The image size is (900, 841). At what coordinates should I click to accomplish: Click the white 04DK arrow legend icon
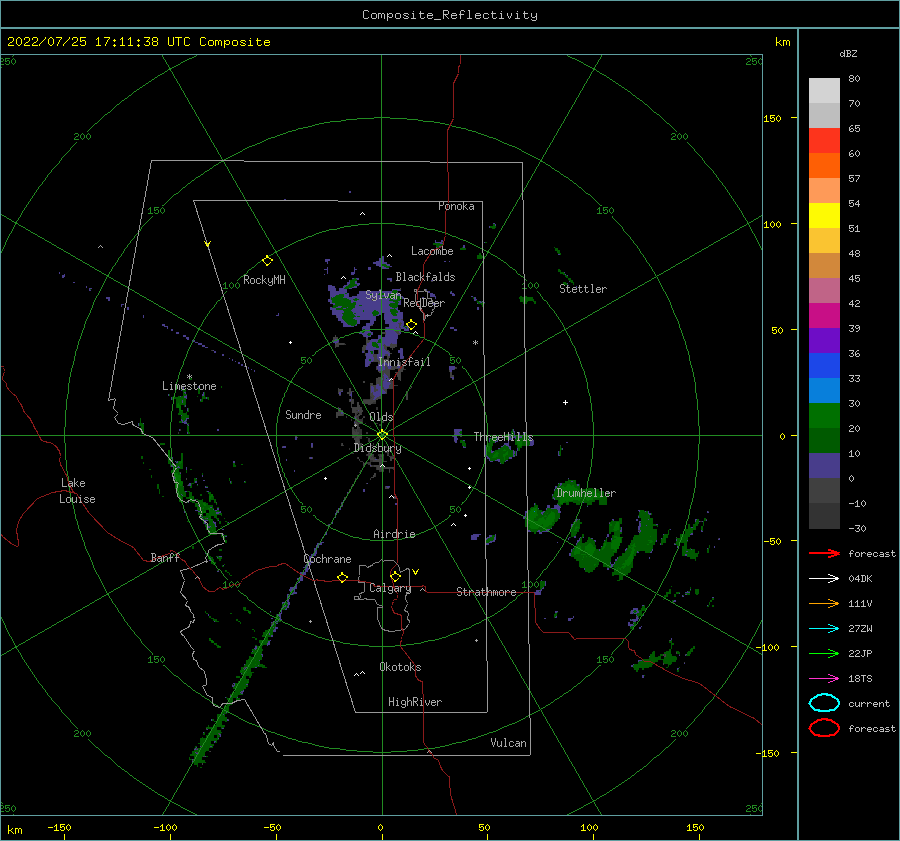tap(824, 579)
